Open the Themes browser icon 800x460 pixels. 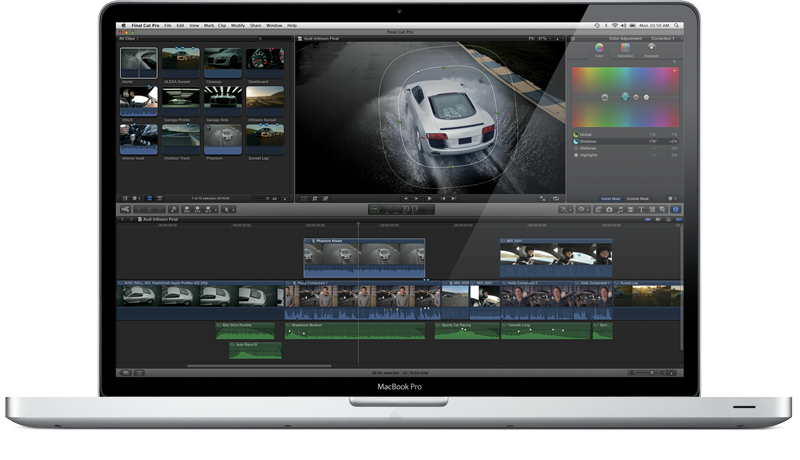(x=662, y=210)
